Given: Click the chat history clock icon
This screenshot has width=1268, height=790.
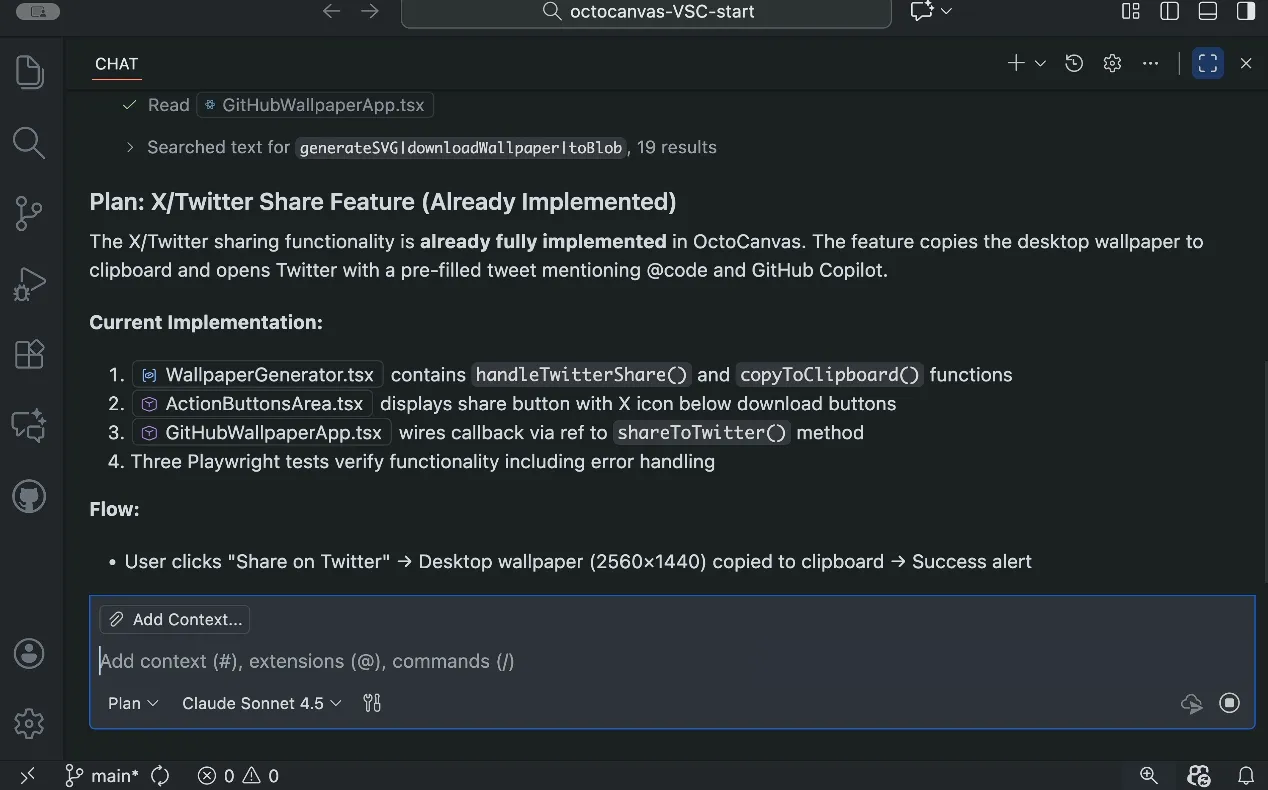Looking at the screenshot, I should 1074,63.
